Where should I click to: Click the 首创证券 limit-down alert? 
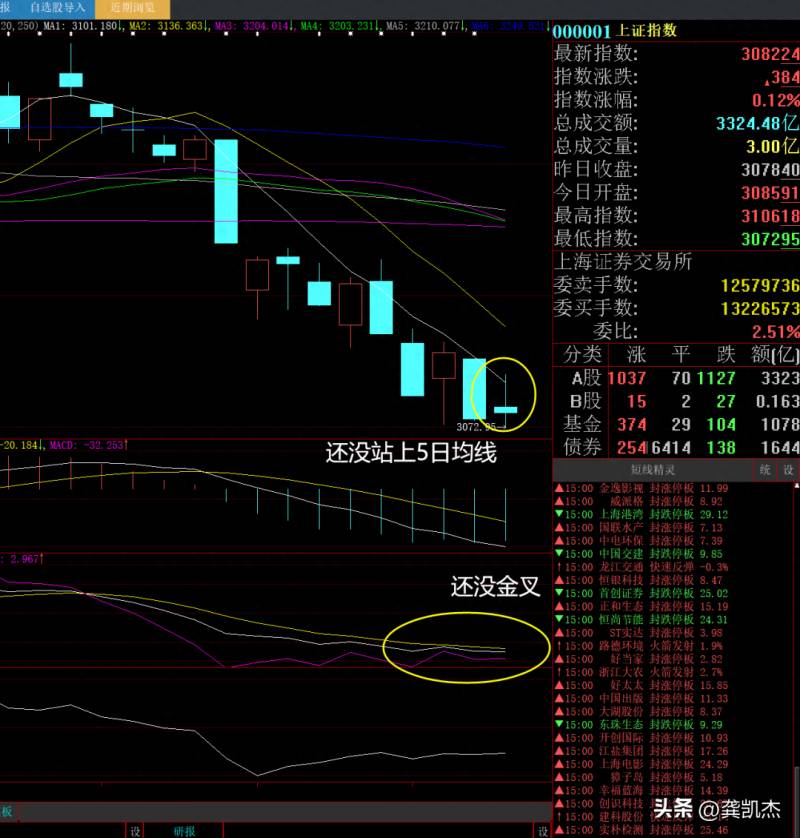(x=641, y=593)
